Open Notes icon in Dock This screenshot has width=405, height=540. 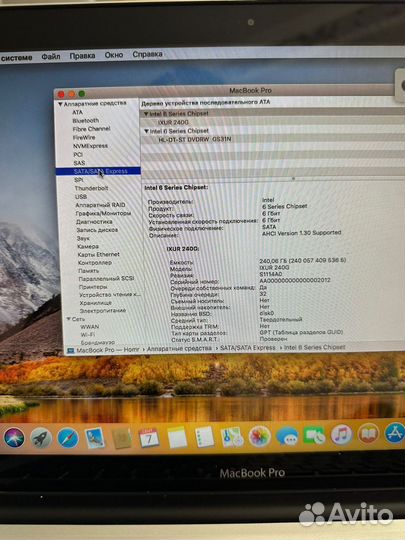coord(177,437)
